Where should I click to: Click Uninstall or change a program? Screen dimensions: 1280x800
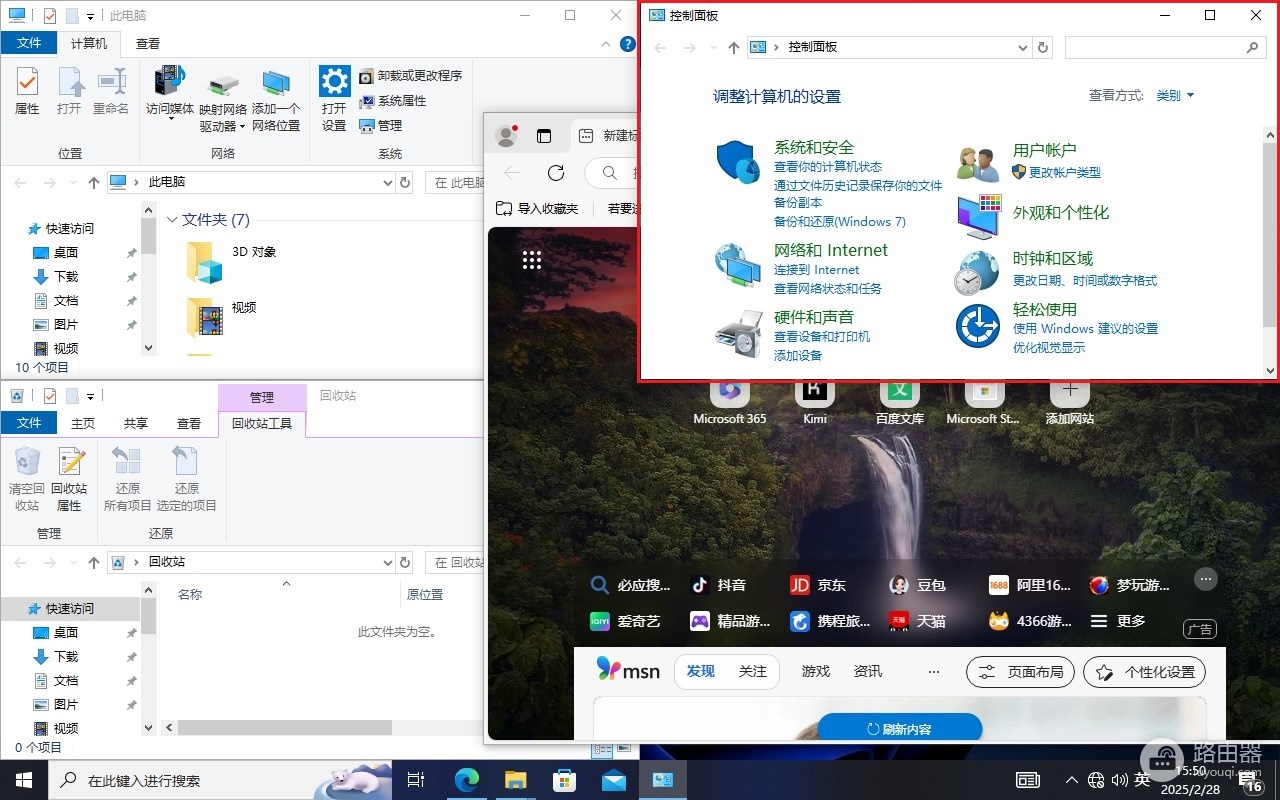[411, 75]
